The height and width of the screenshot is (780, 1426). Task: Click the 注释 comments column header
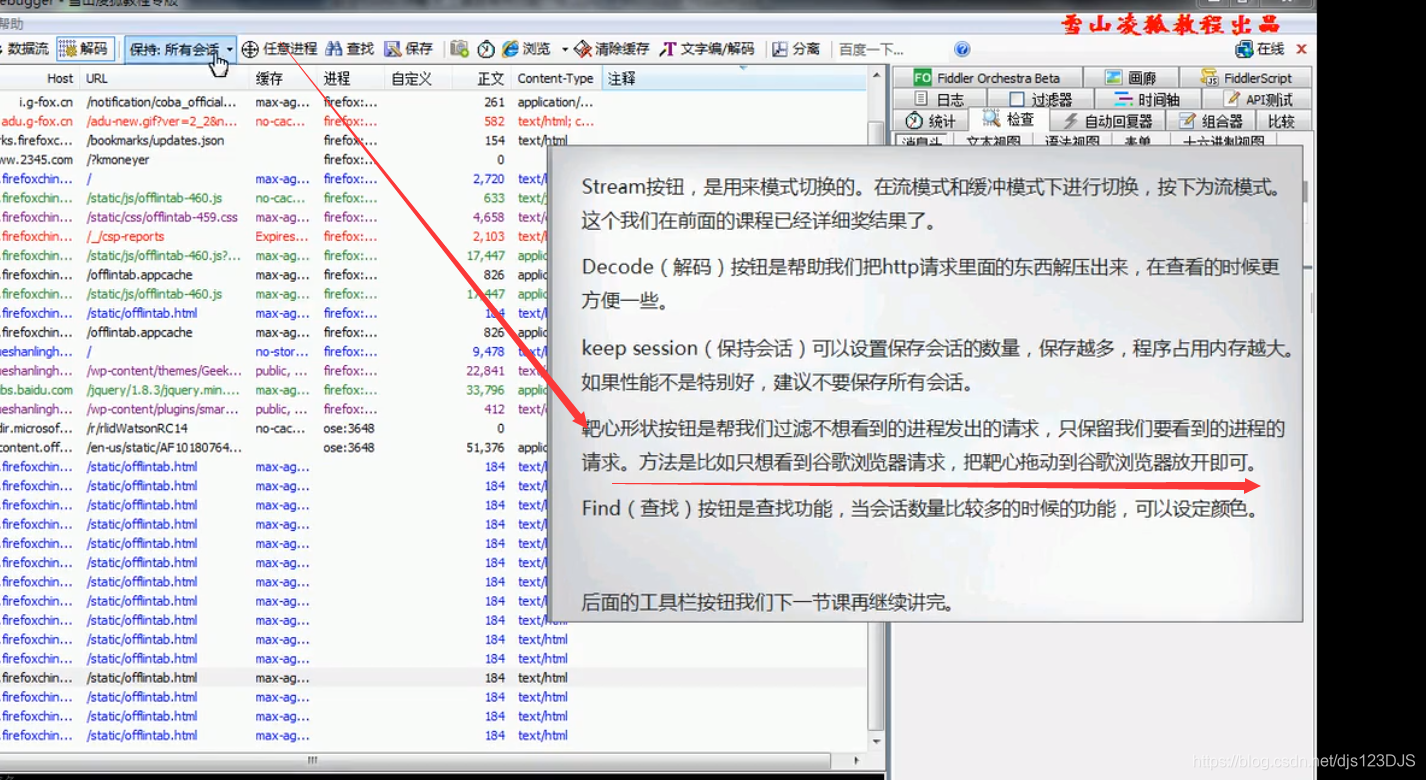point(733,78)
